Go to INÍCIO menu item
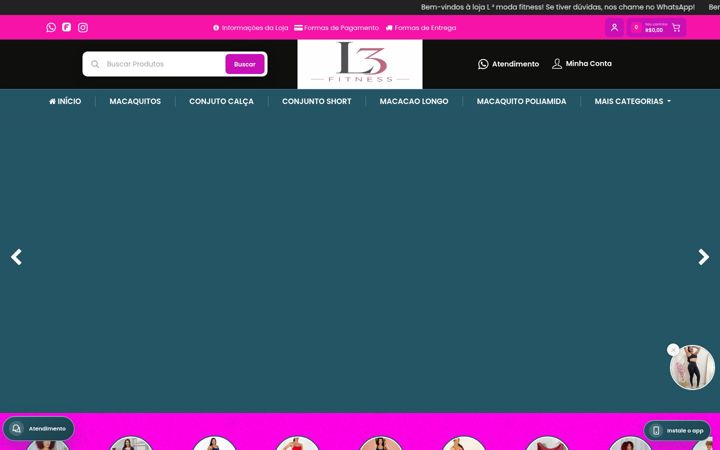720x450 pixels. pos(65,101)
